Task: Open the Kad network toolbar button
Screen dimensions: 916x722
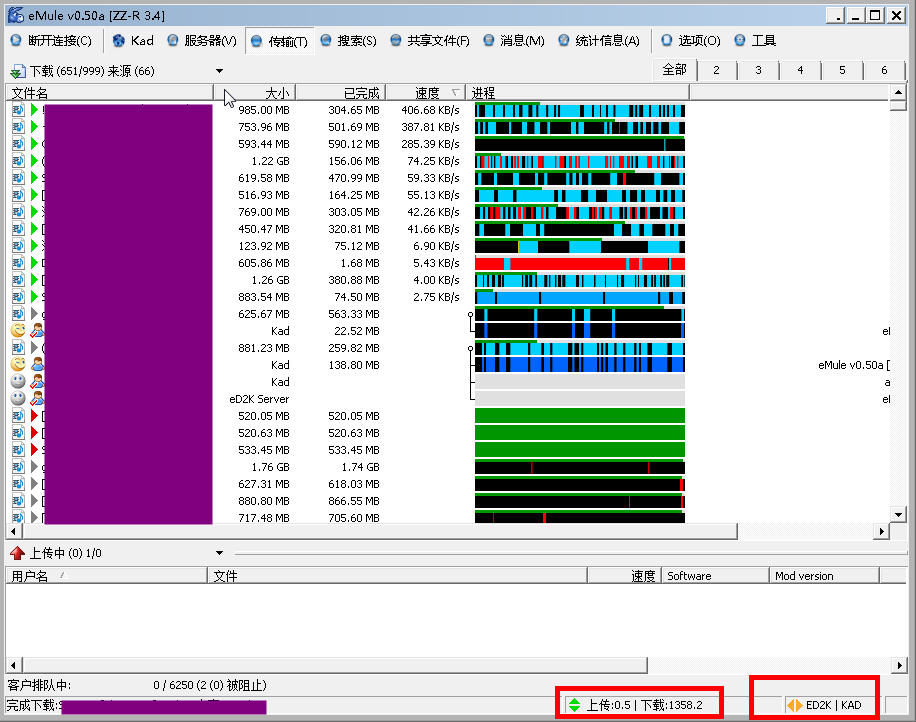Action: (133, 40)
